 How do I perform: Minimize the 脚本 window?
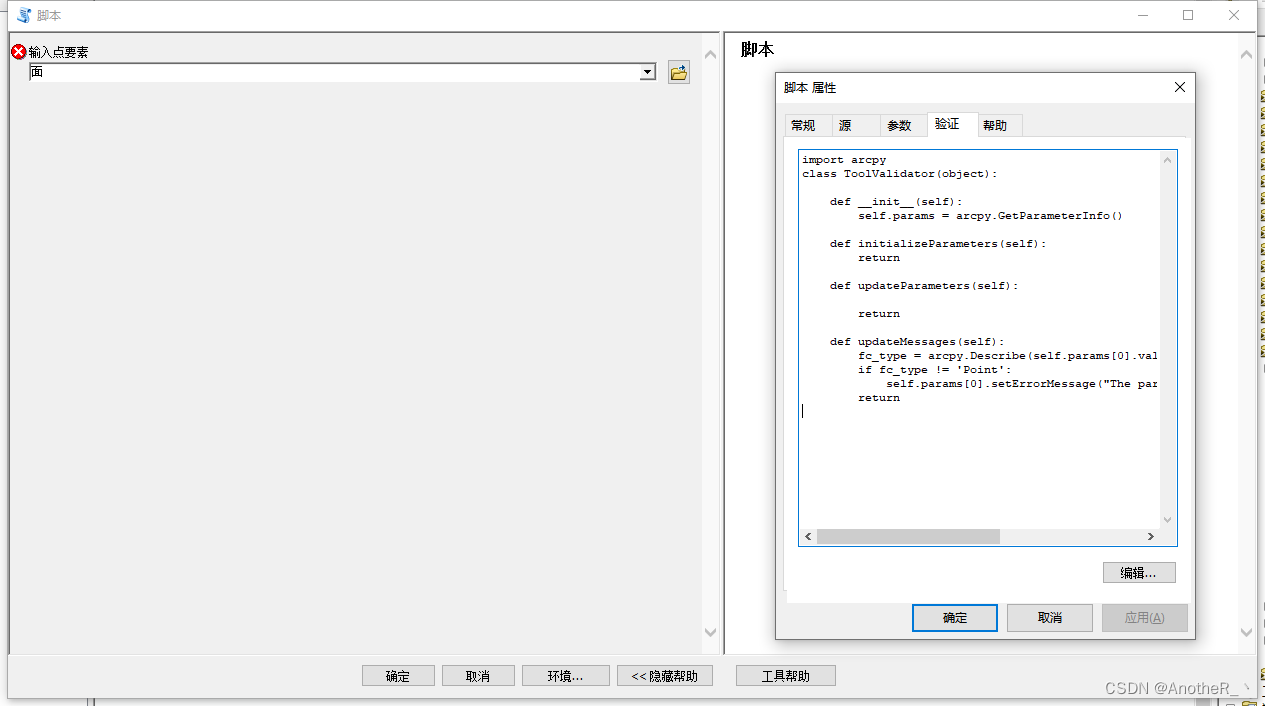pyautogui.click(x=1142, y=15)
